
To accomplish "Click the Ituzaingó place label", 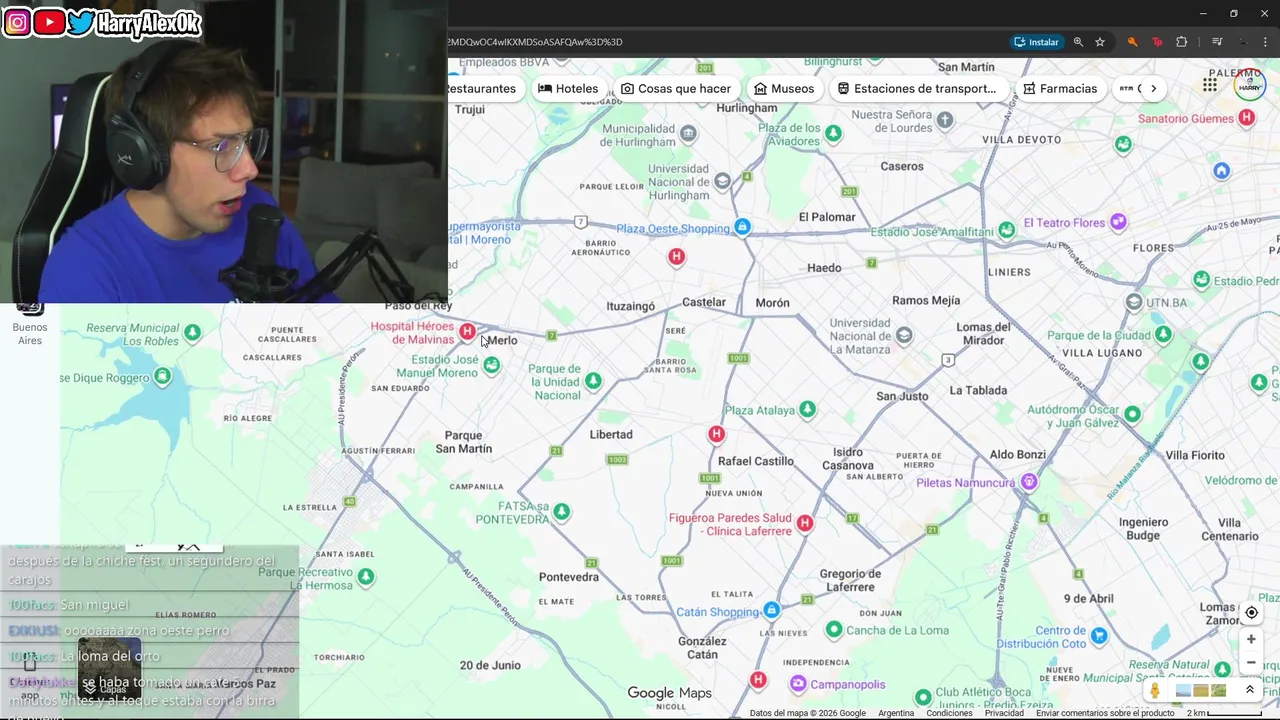I will tap(630, 307).
